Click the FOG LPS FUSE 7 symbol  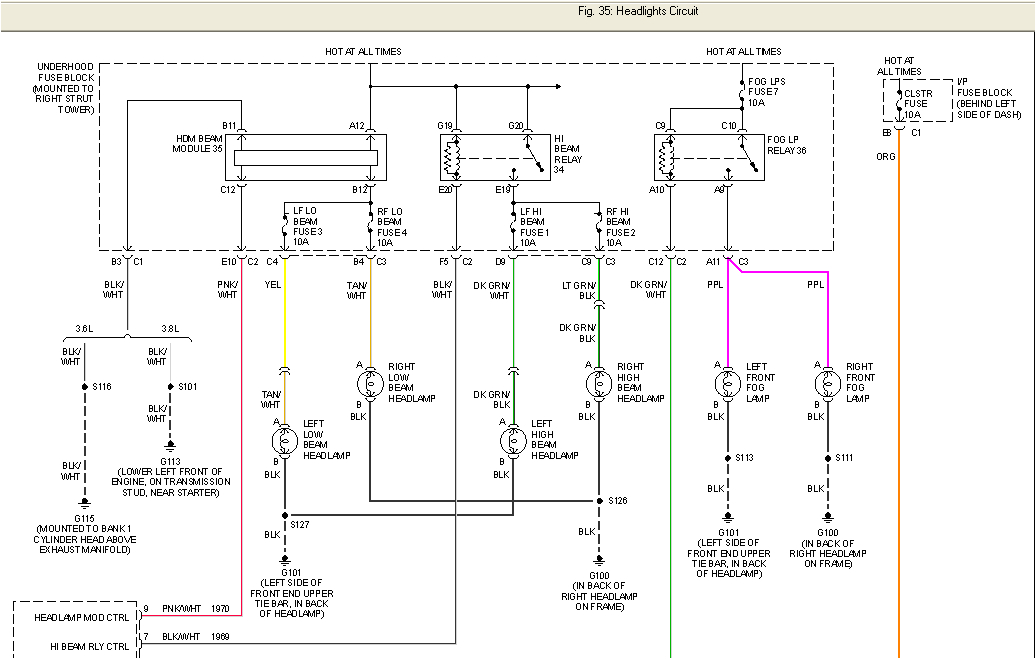click(740, 90)
